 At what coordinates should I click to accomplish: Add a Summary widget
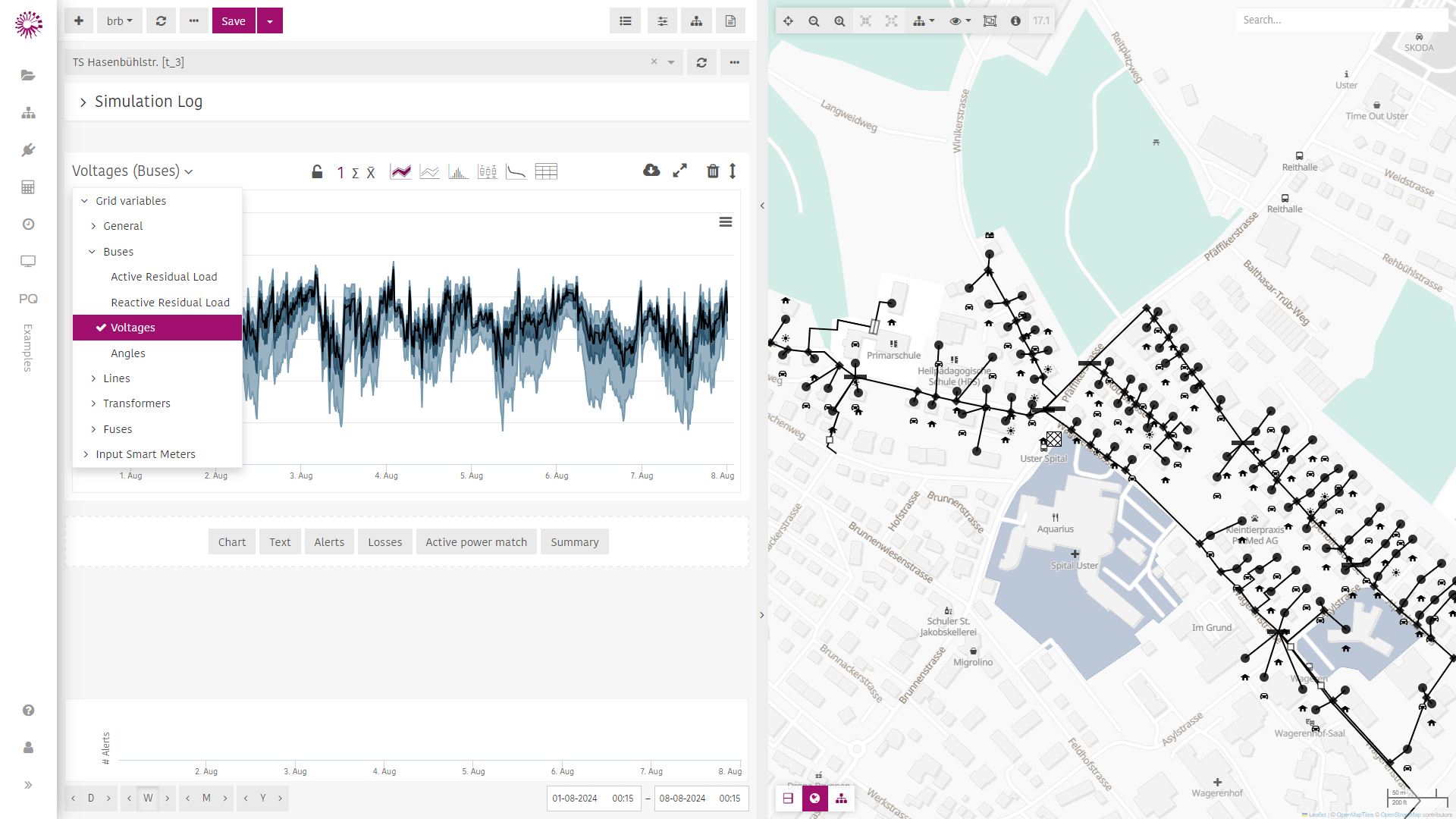click(x=575, y=542)
